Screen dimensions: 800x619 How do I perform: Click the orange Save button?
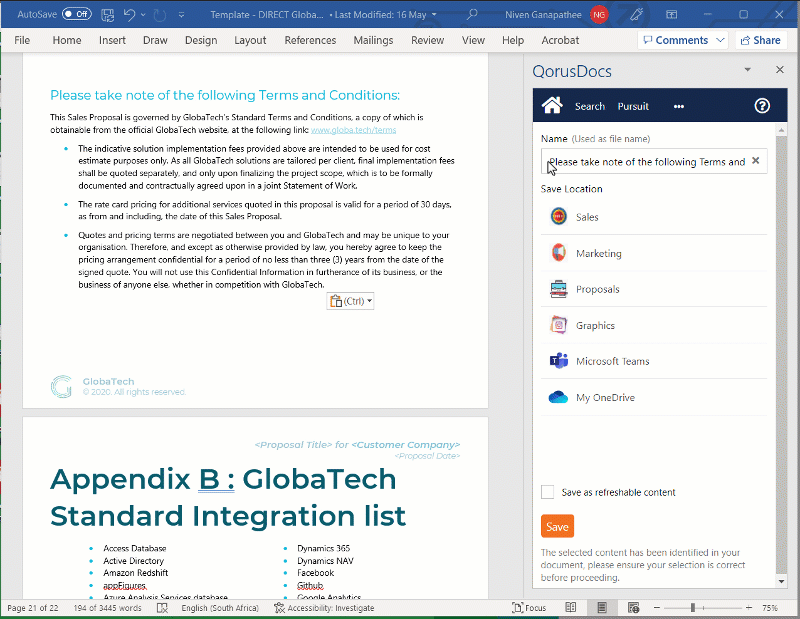click(x=557, y=526)
